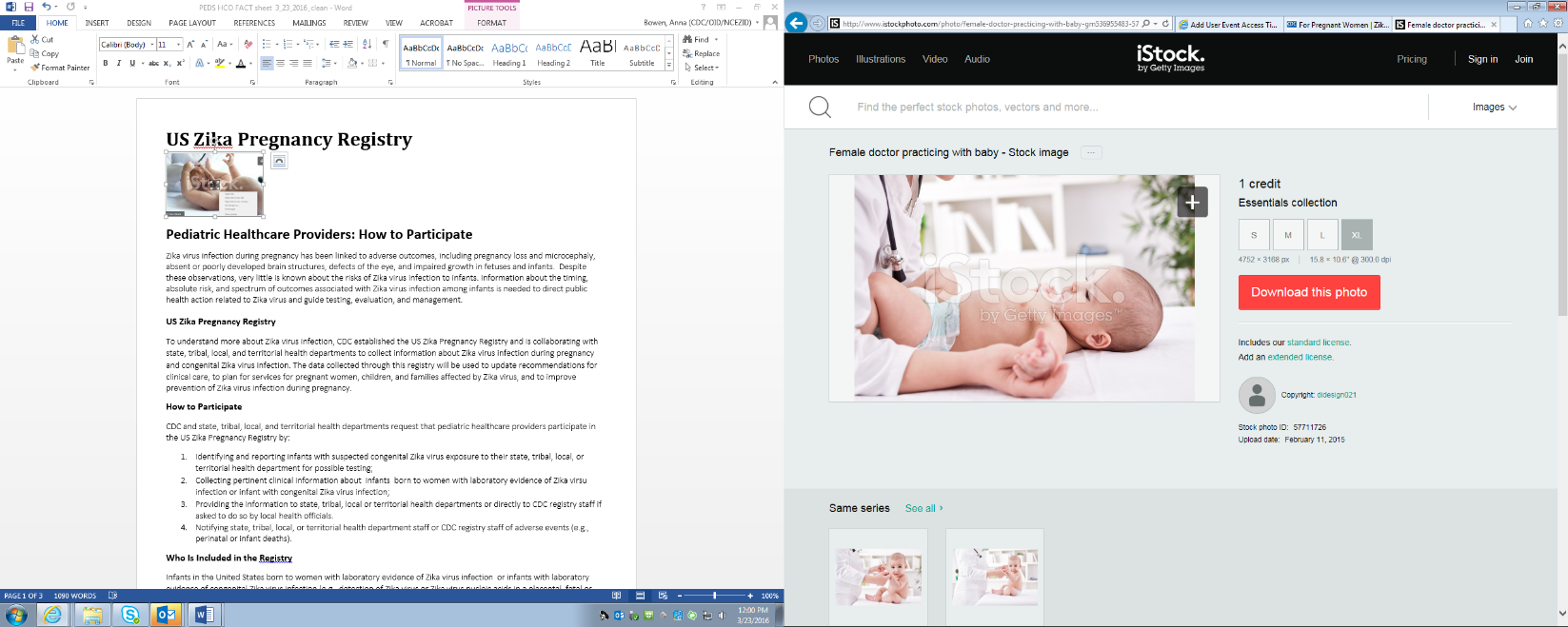Undo the last action in Word
Image resolution: width=1568 pixels, height=627 pixels.
46,7
